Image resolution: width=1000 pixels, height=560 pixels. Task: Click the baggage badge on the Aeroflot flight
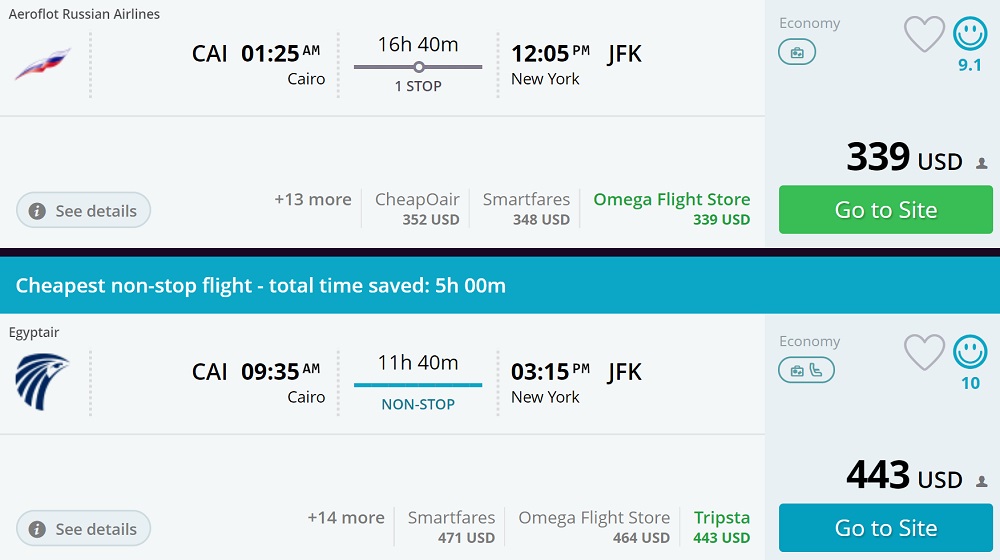[797, 53]
